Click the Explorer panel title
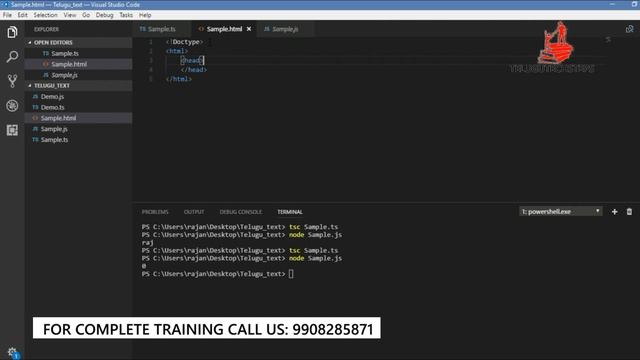The width and height of the screenshot is (640, 360). (47, 29)
